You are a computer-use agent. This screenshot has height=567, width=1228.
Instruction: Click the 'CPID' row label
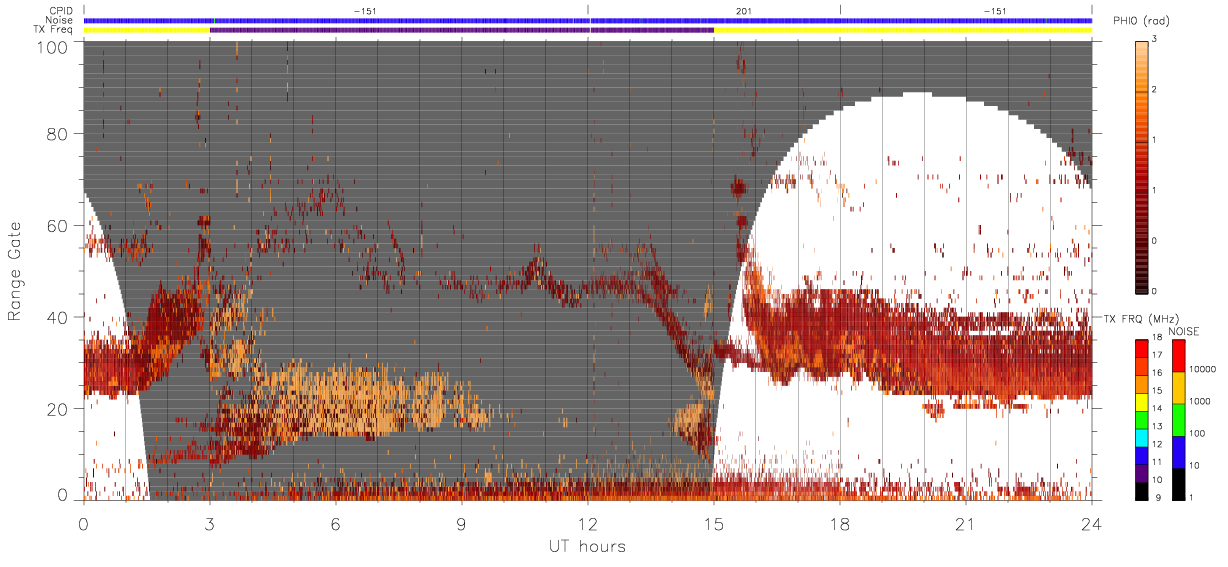tap(61, 11)
